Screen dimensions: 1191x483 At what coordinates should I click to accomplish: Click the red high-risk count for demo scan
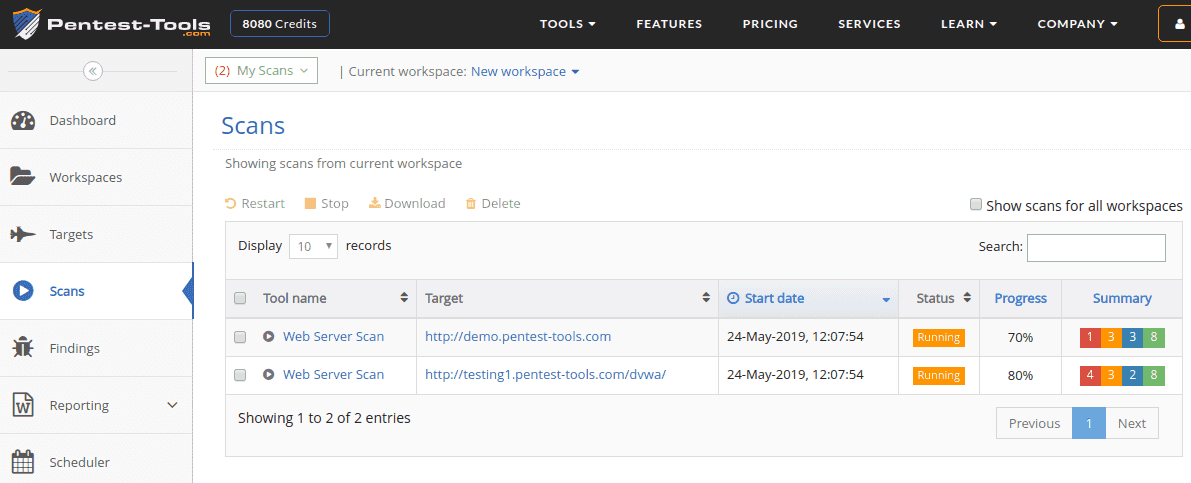(x=1089, y=338)
